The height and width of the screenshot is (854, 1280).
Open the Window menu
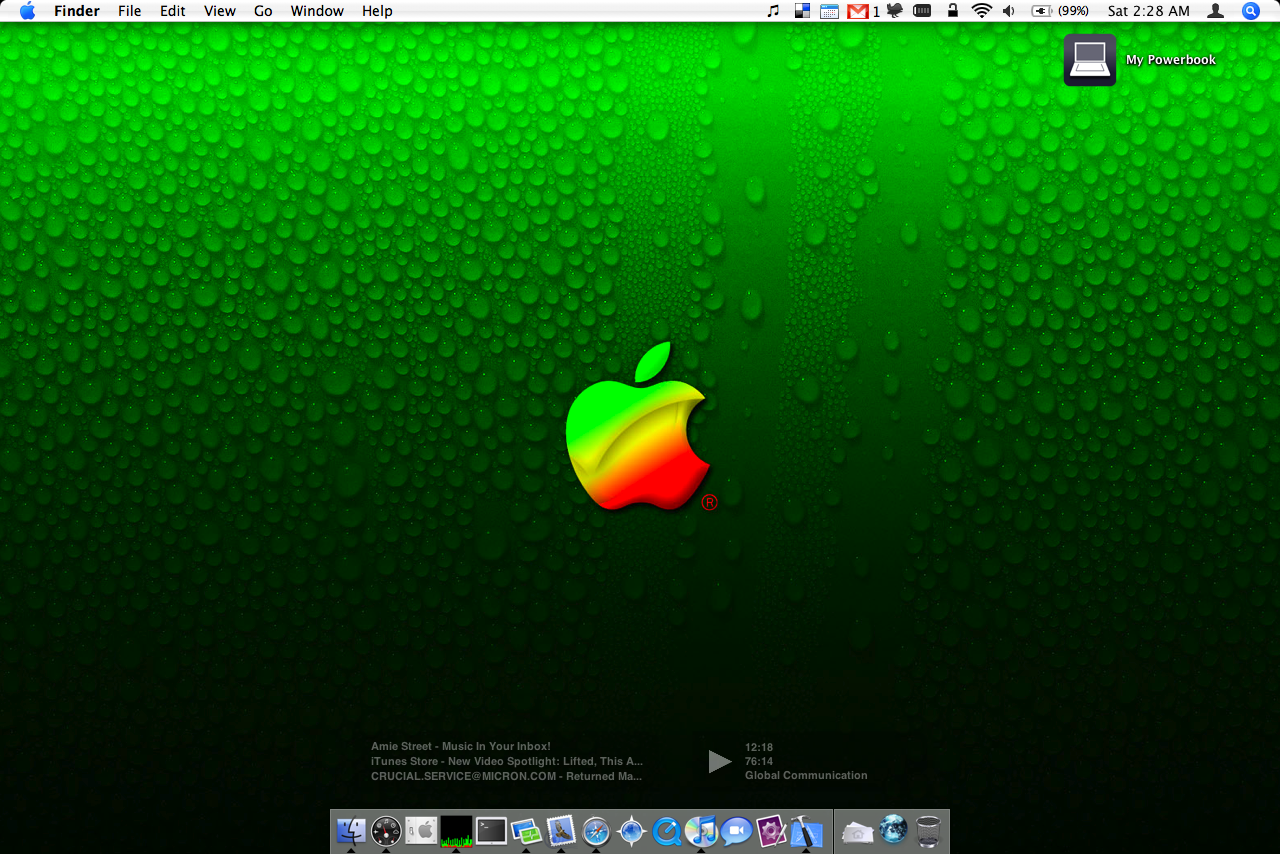(x=317, y=11)
